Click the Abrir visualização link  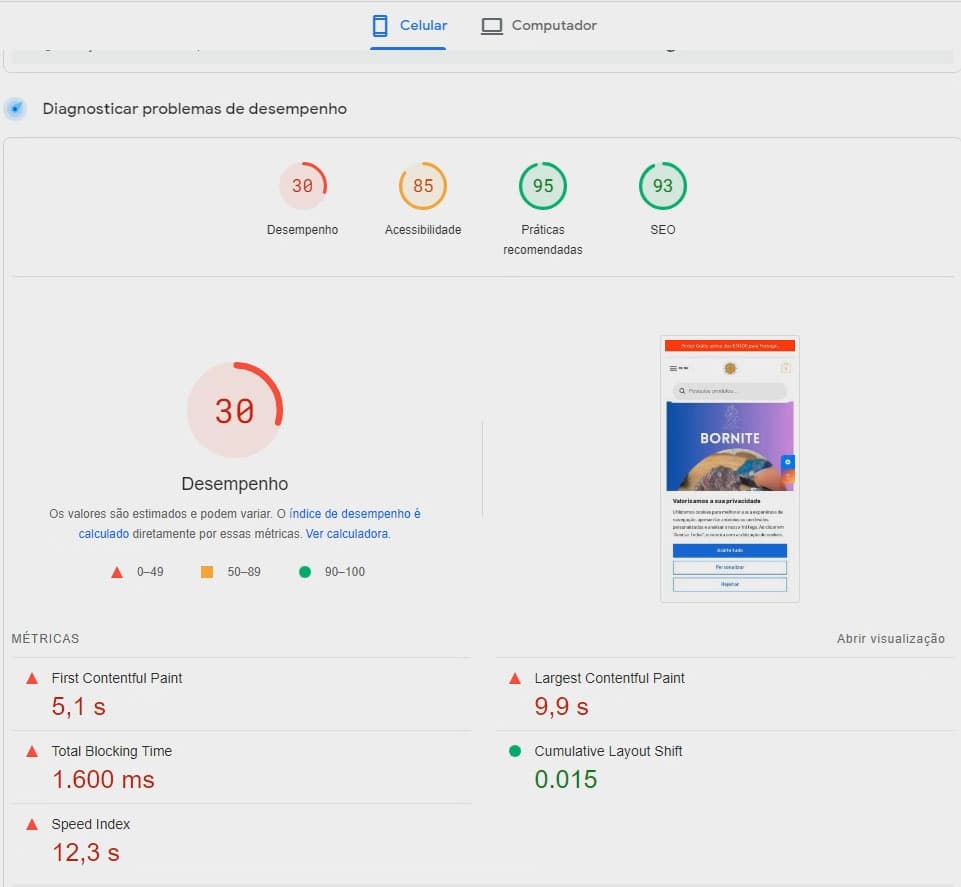[890, 638]
